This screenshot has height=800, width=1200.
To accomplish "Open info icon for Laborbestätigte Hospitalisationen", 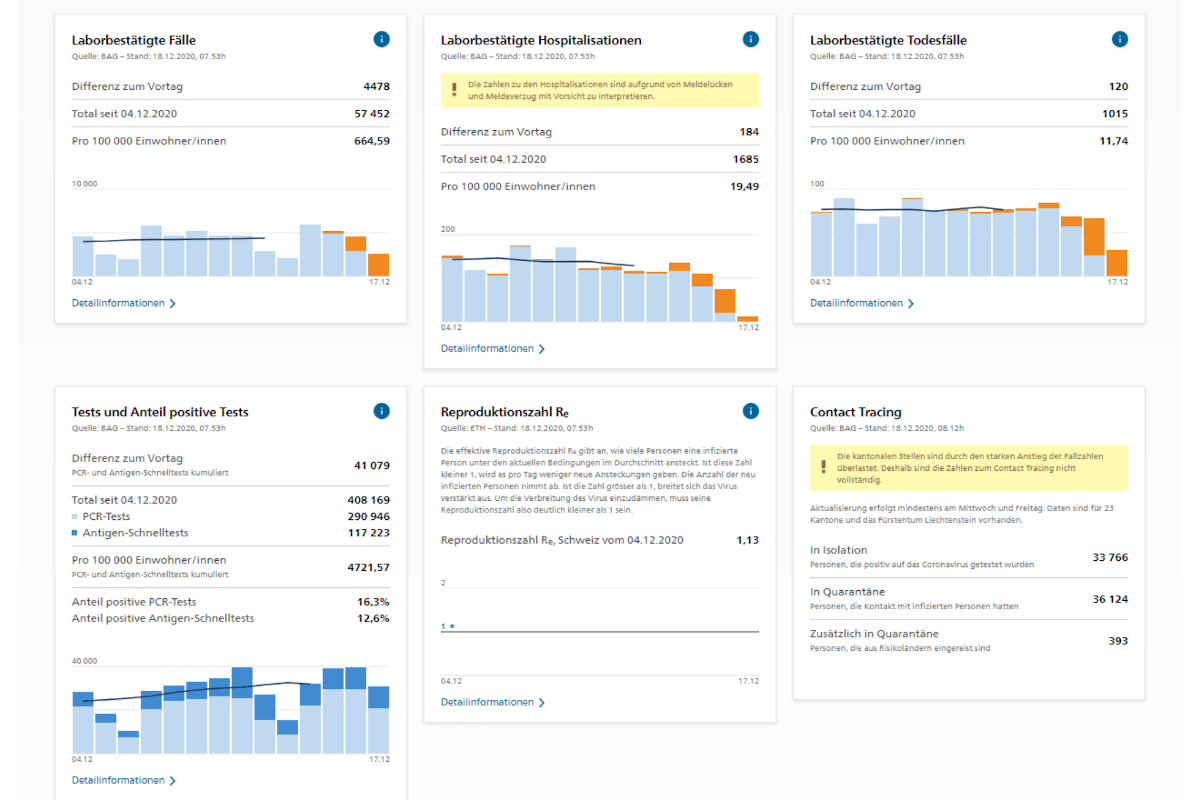I will click(751, 39).
